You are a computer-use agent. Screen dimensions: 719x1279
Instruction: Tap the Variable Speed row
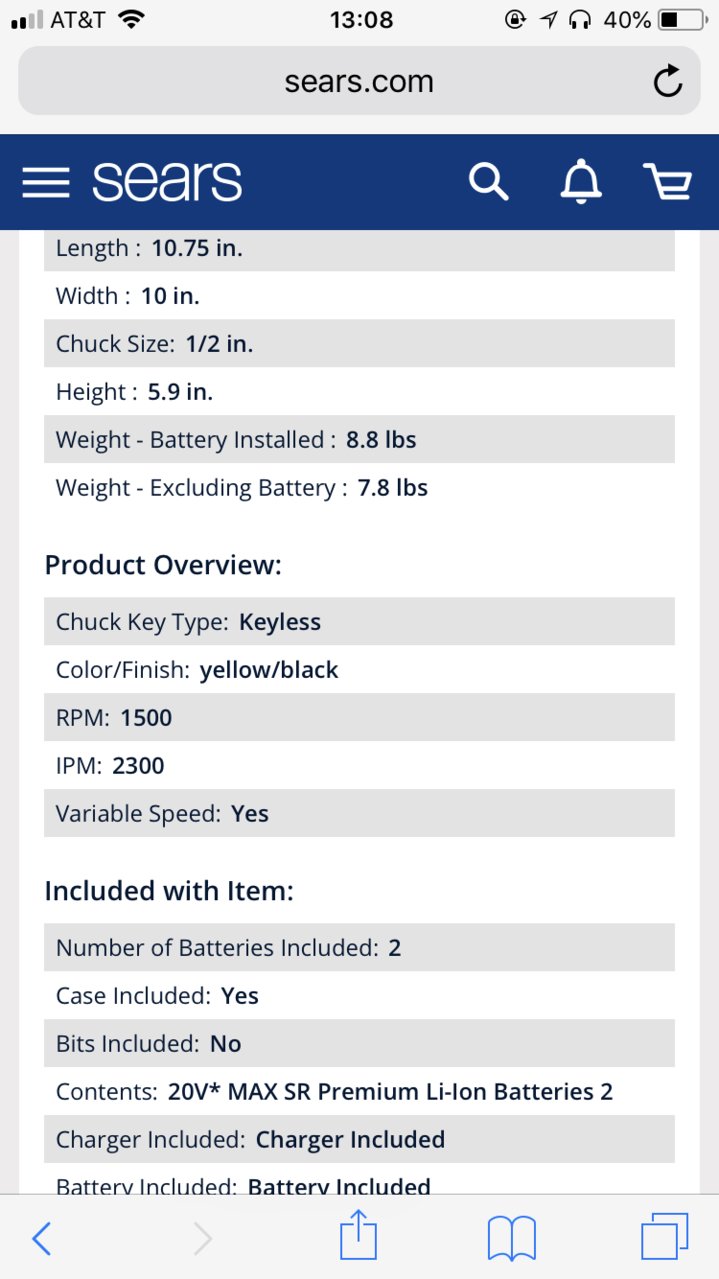(x=359, y=813)
